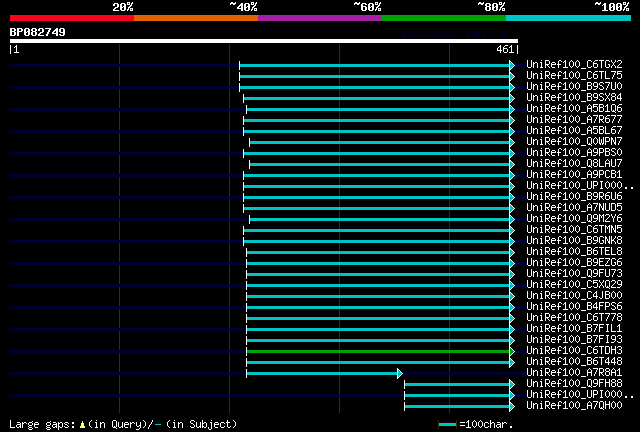Click the 'Large gaps' legend text
Image resolution: width=640 pixels, height=432 pixels.
(42, 425)
